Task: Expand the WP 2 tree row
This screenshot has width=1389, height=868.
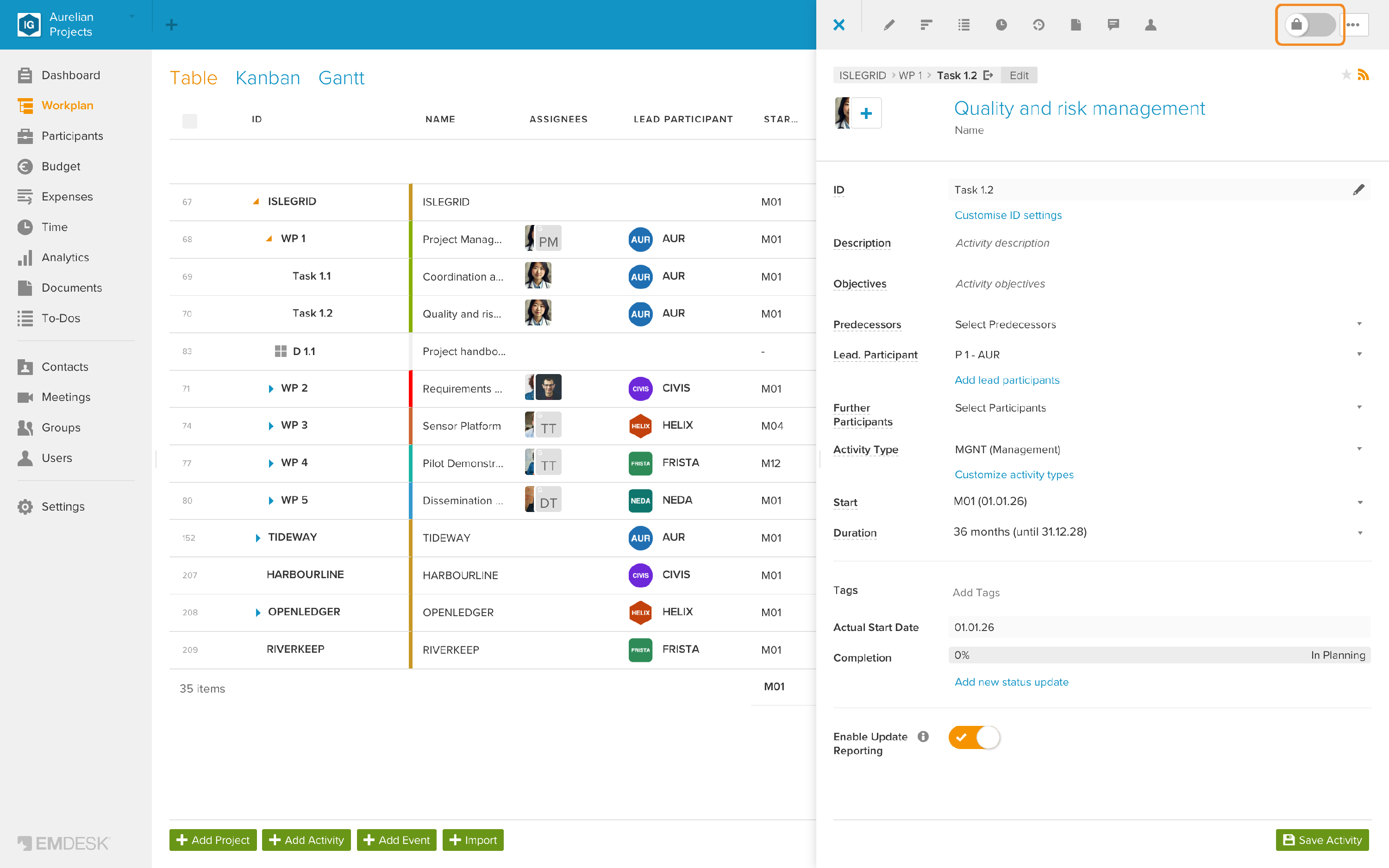Action: (270, 389)
